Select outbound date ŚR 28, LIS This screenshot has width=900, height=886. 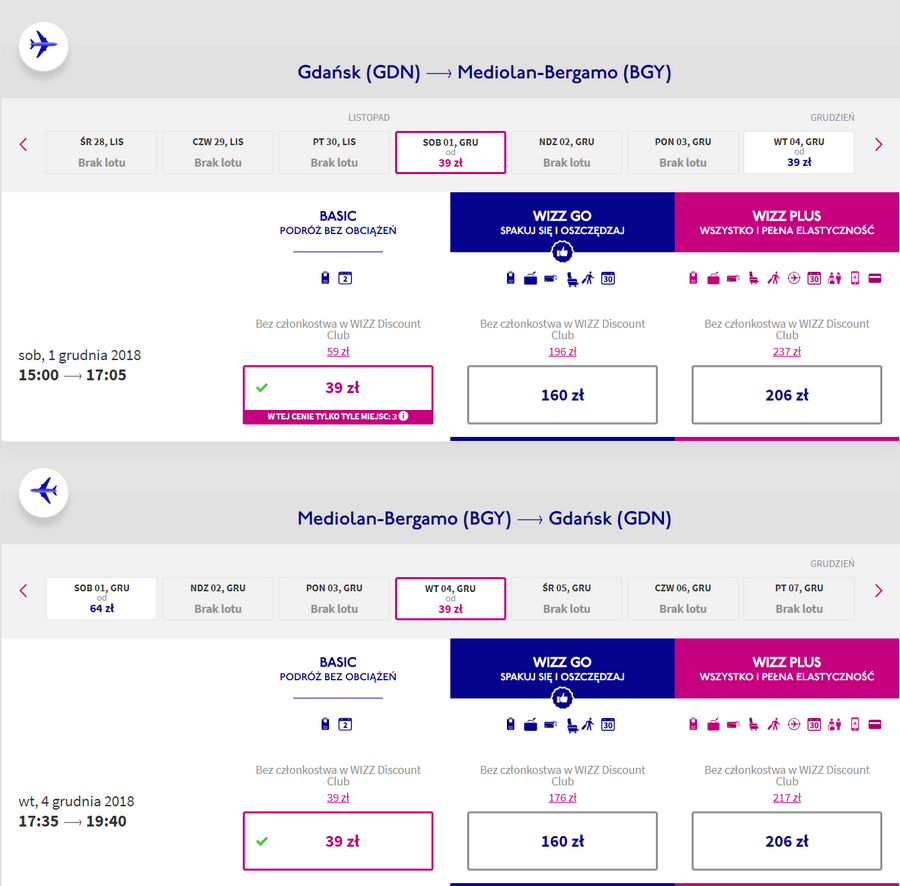[102, 152]
